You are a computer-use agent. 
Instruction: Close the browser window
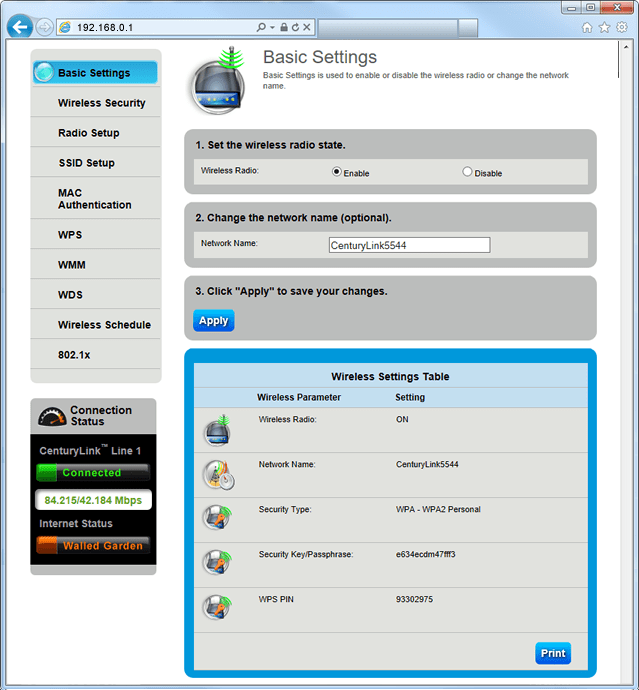coord(617,8)
